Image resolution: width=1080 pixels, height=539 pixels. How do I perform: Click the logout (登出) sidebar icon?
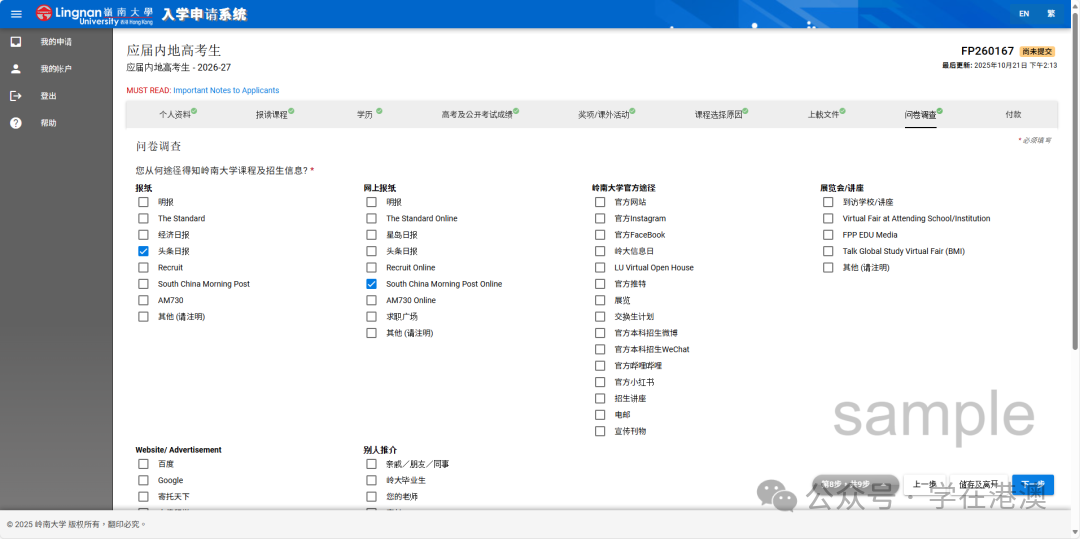[x=16, y=96]
